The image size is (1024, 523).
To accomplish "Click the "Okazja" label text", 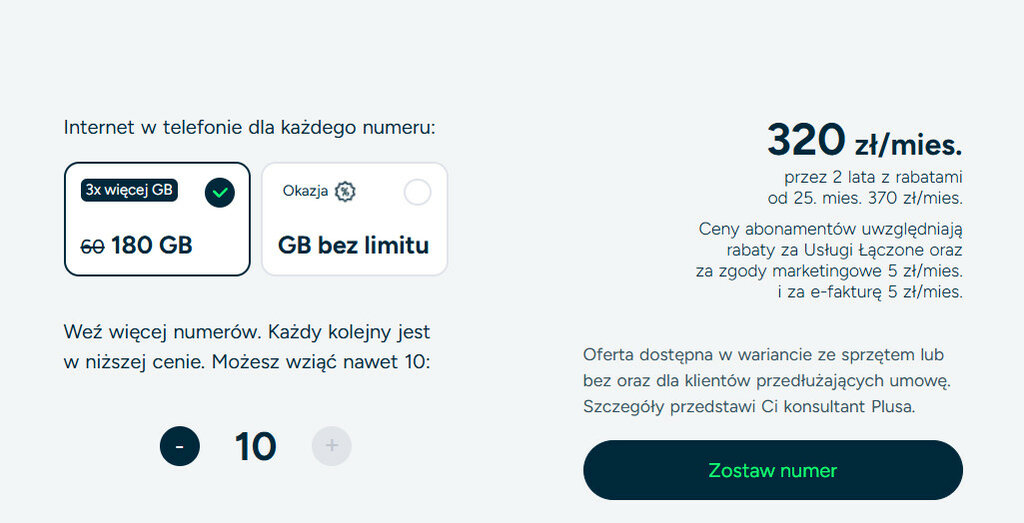I will (x=305, y=191).
